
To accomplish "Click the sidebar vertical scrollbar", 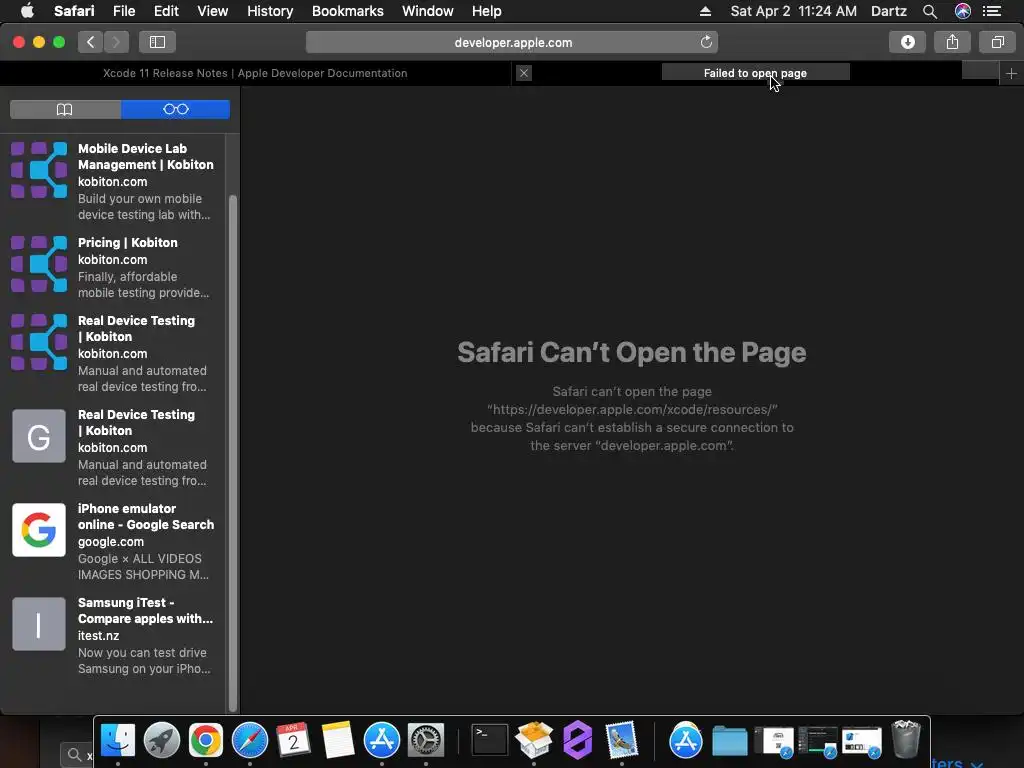I will pos(232,453).
